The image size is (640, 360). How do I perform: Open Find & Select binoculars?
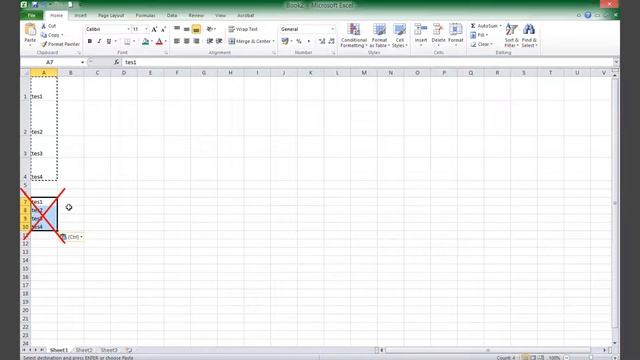(529, 36)
